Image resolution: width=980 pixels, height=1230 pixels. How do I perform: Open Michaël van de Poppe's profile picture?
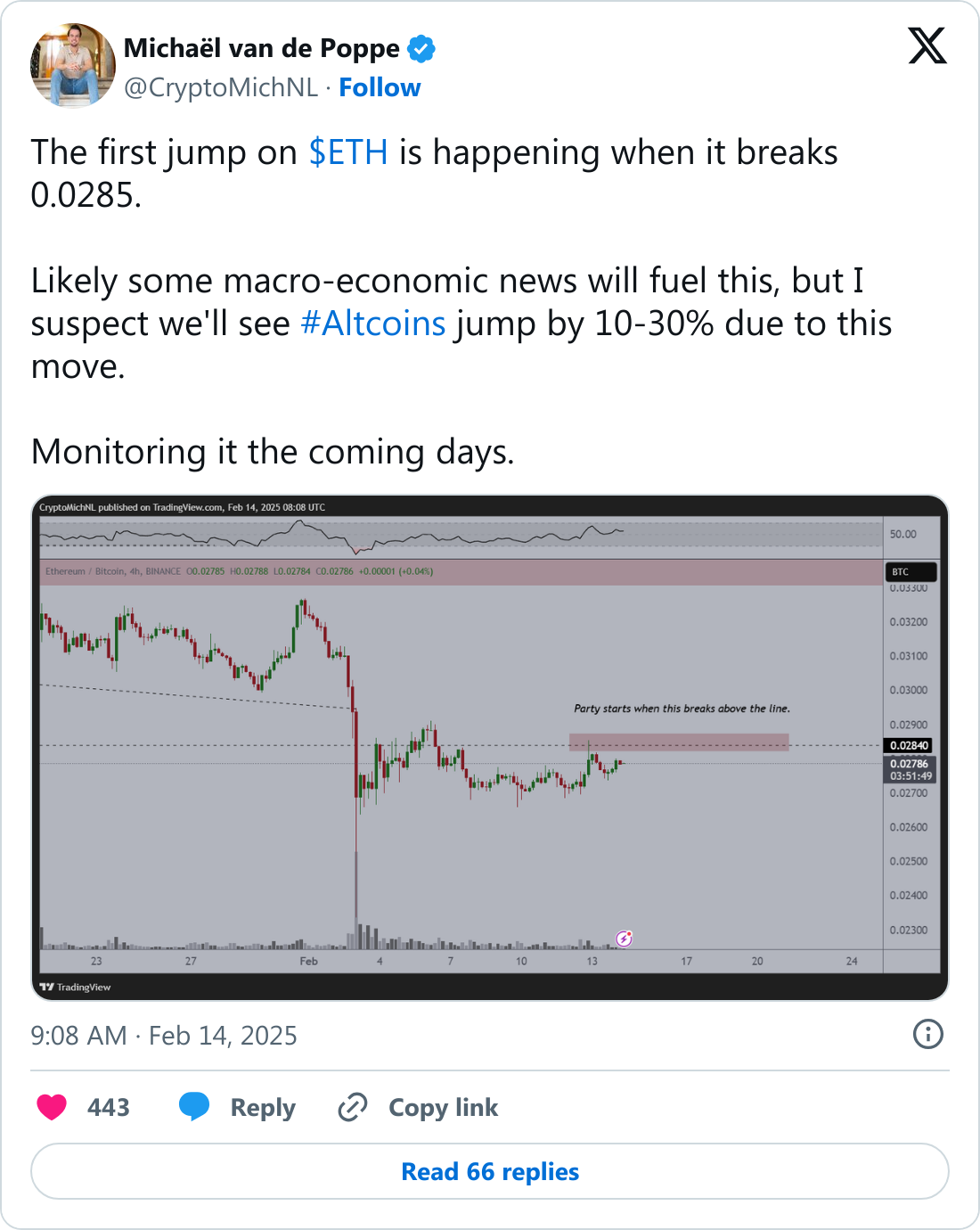(73, 65)
